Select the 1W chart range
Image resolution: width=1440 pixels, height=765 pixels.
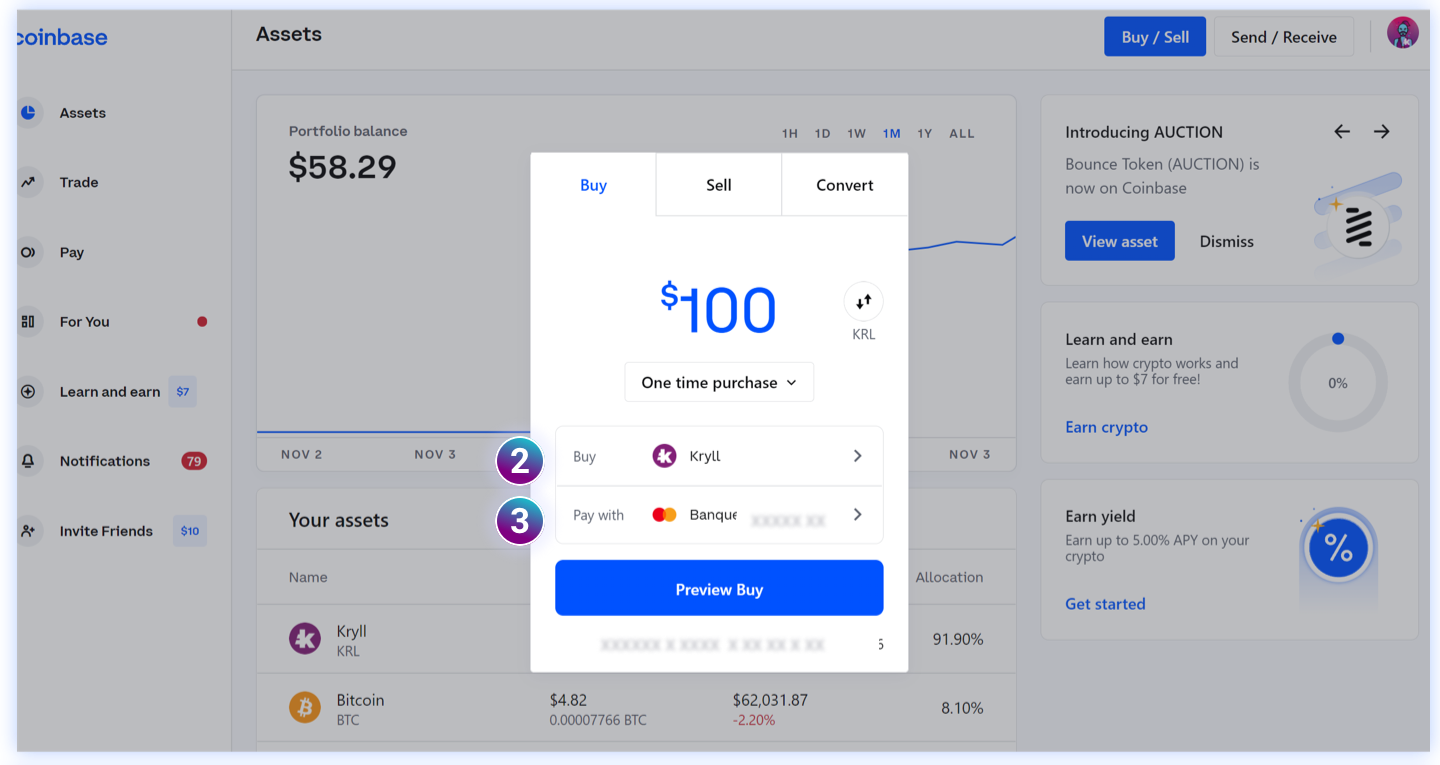(x=856, y=133)
